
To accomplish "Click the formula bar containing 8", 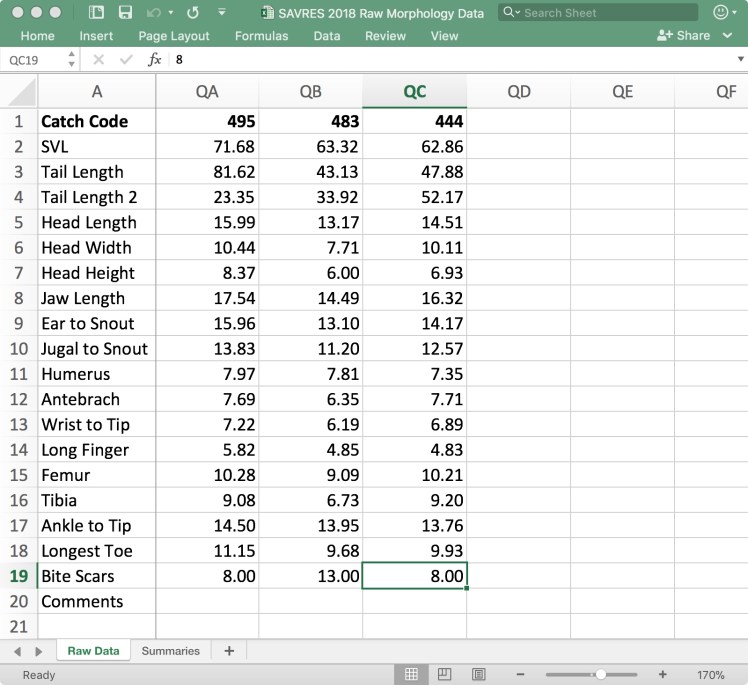I will [453, 60].
